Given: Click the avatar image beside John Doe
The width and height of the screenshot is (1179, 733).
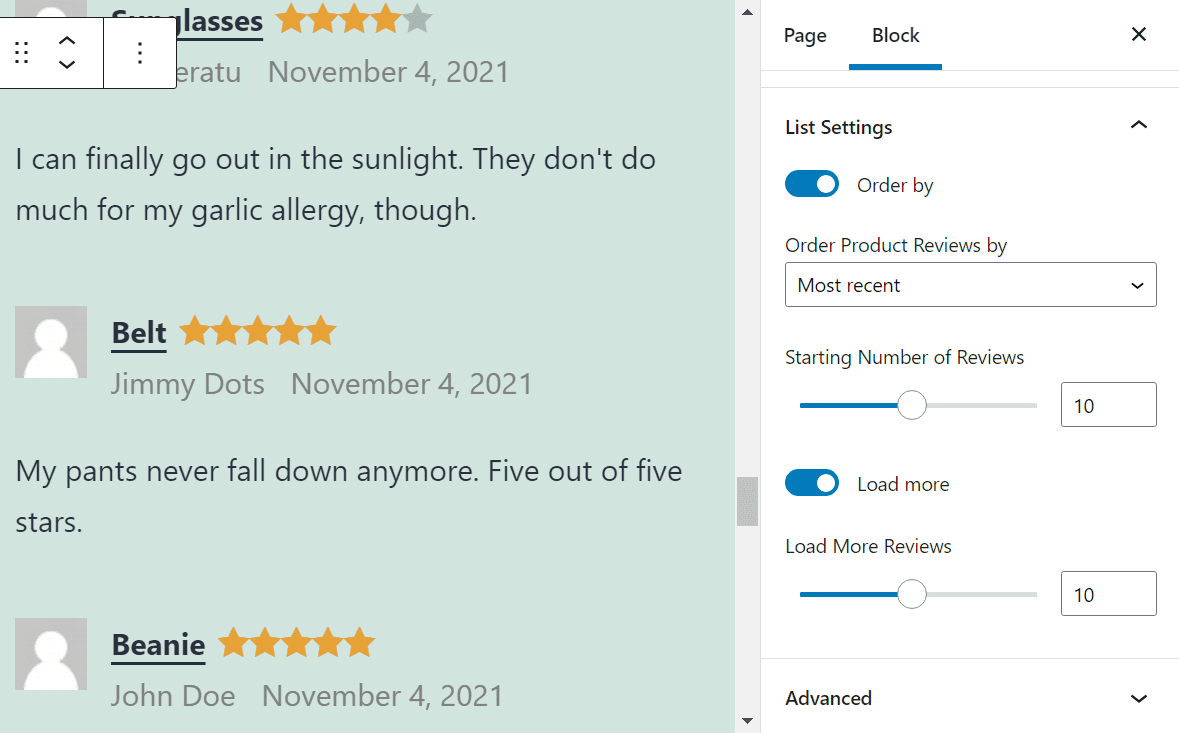Looking at the screenshot, I should tap(50, 653).
